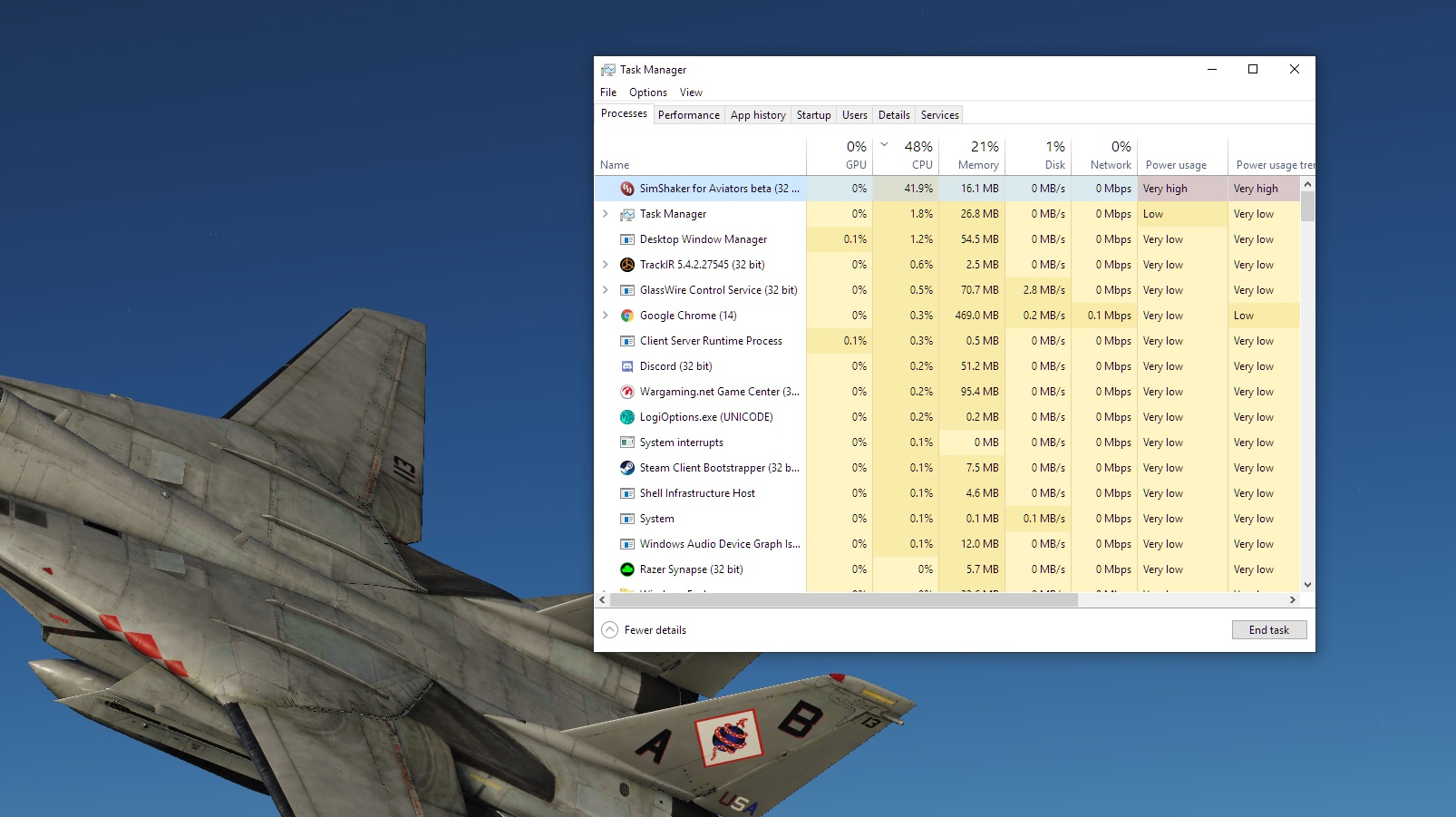Switch to the Details tab

coord(894,115)
